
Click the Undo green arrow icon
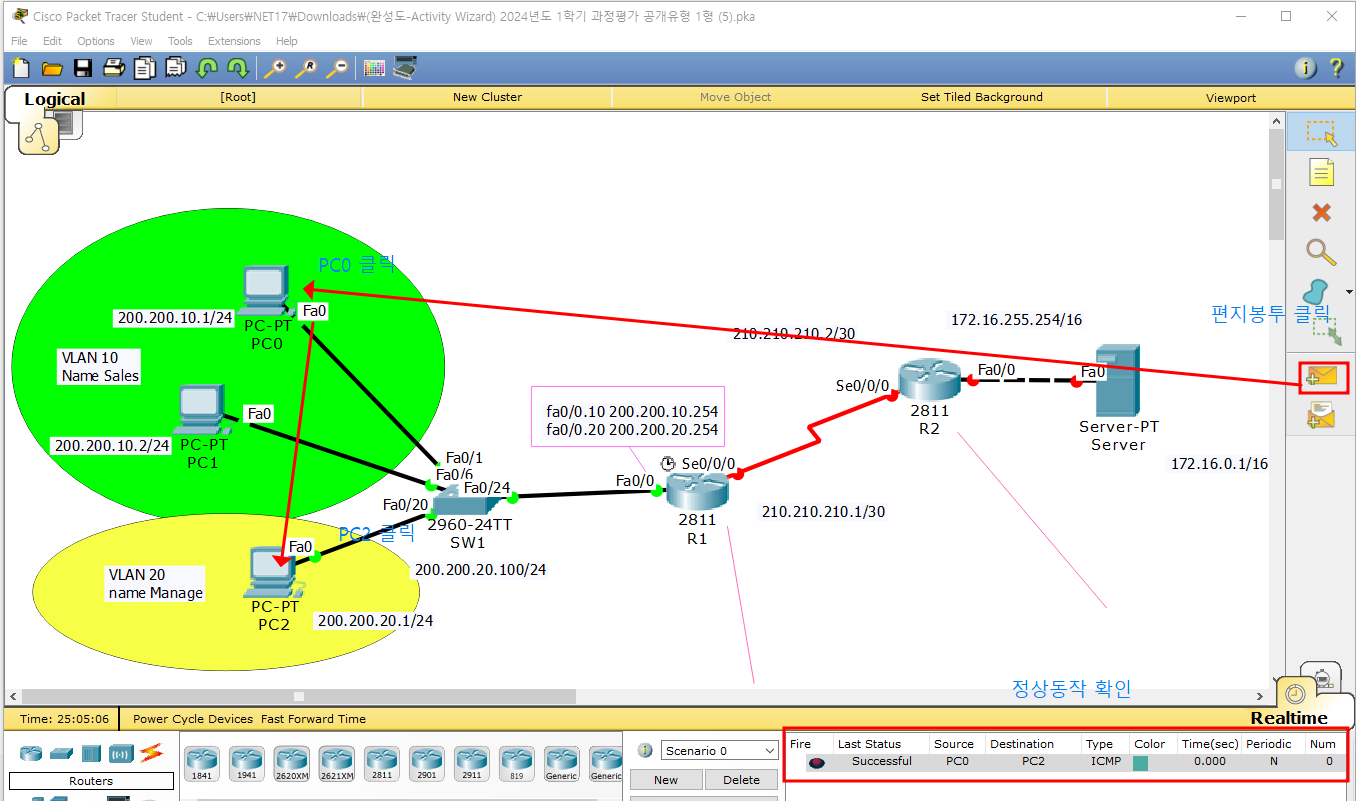point(207,68)
